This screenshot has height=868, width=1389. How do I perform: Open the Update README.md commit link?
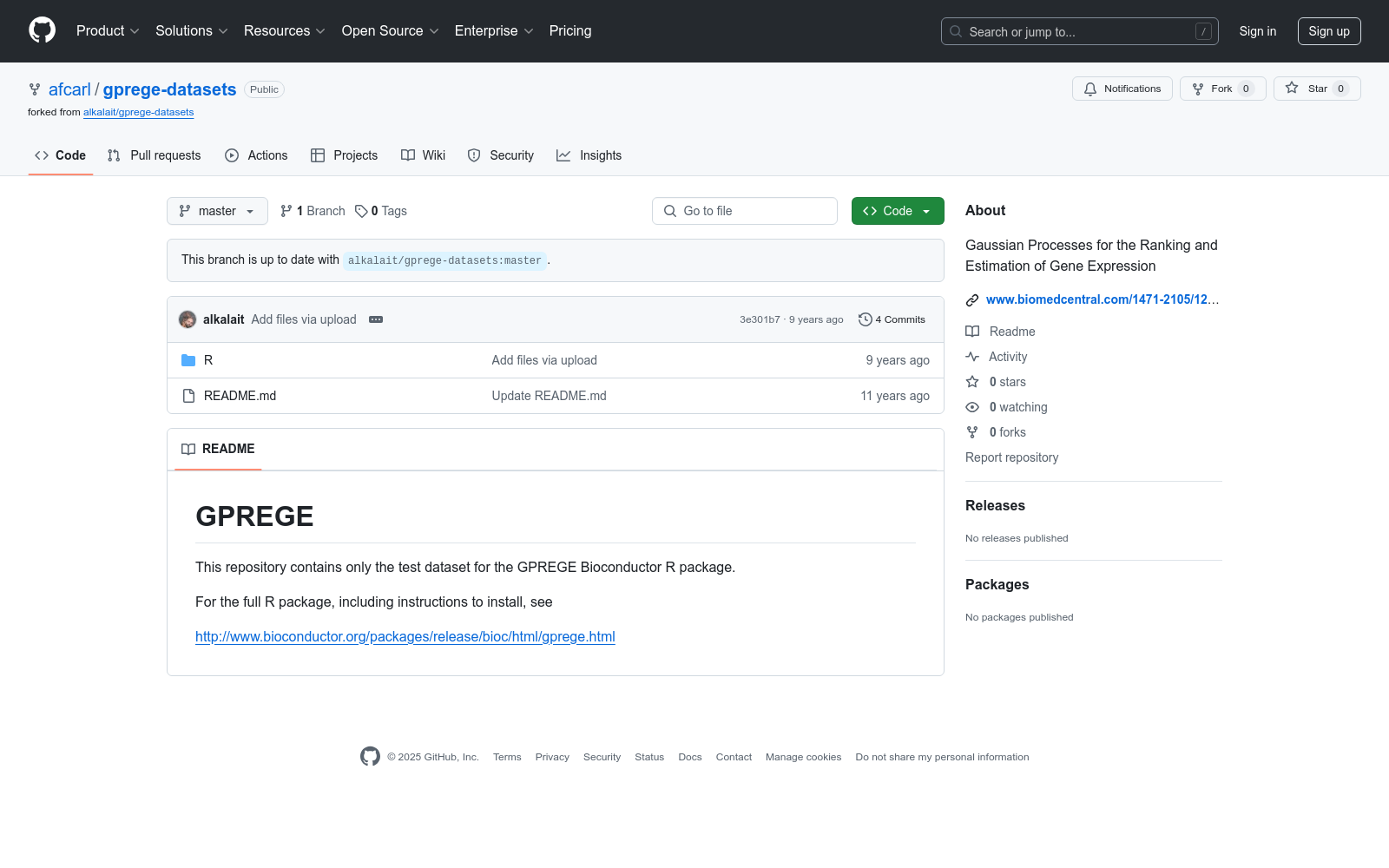tap(549, 396)
